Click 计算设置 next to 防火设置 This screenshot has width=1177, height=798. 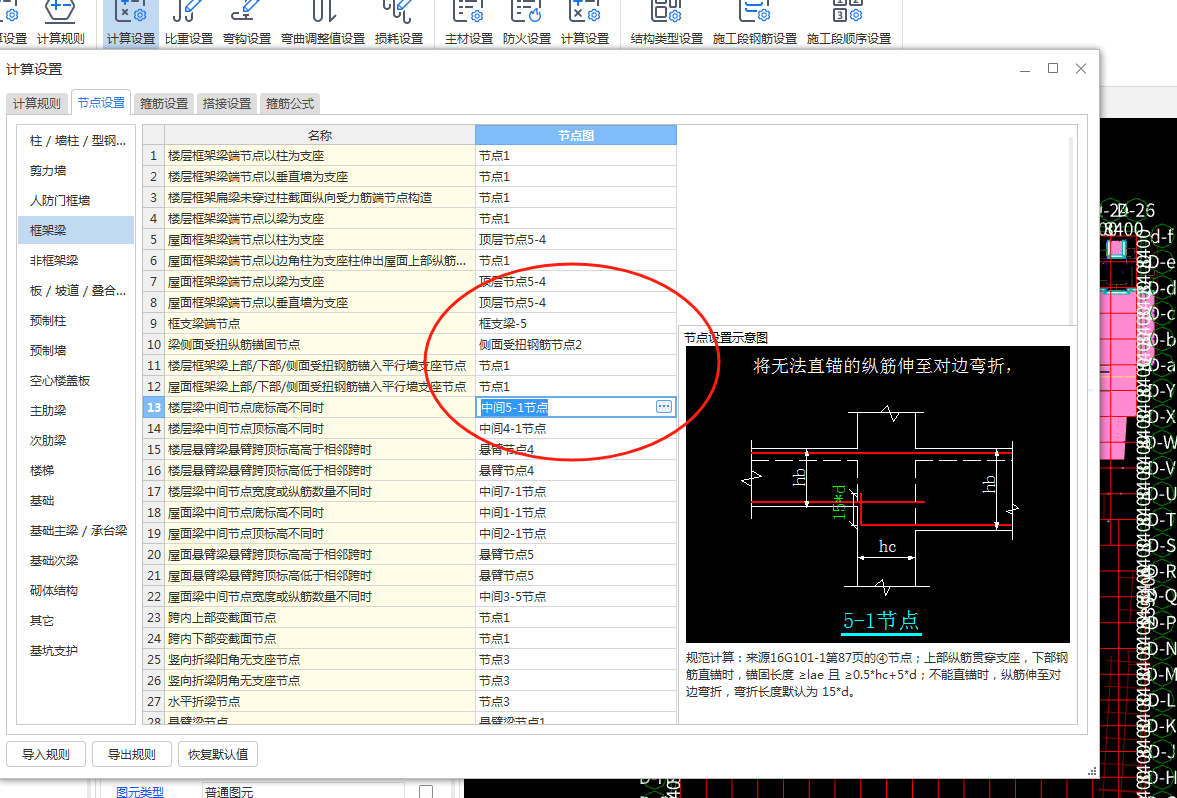coord(585,24)
